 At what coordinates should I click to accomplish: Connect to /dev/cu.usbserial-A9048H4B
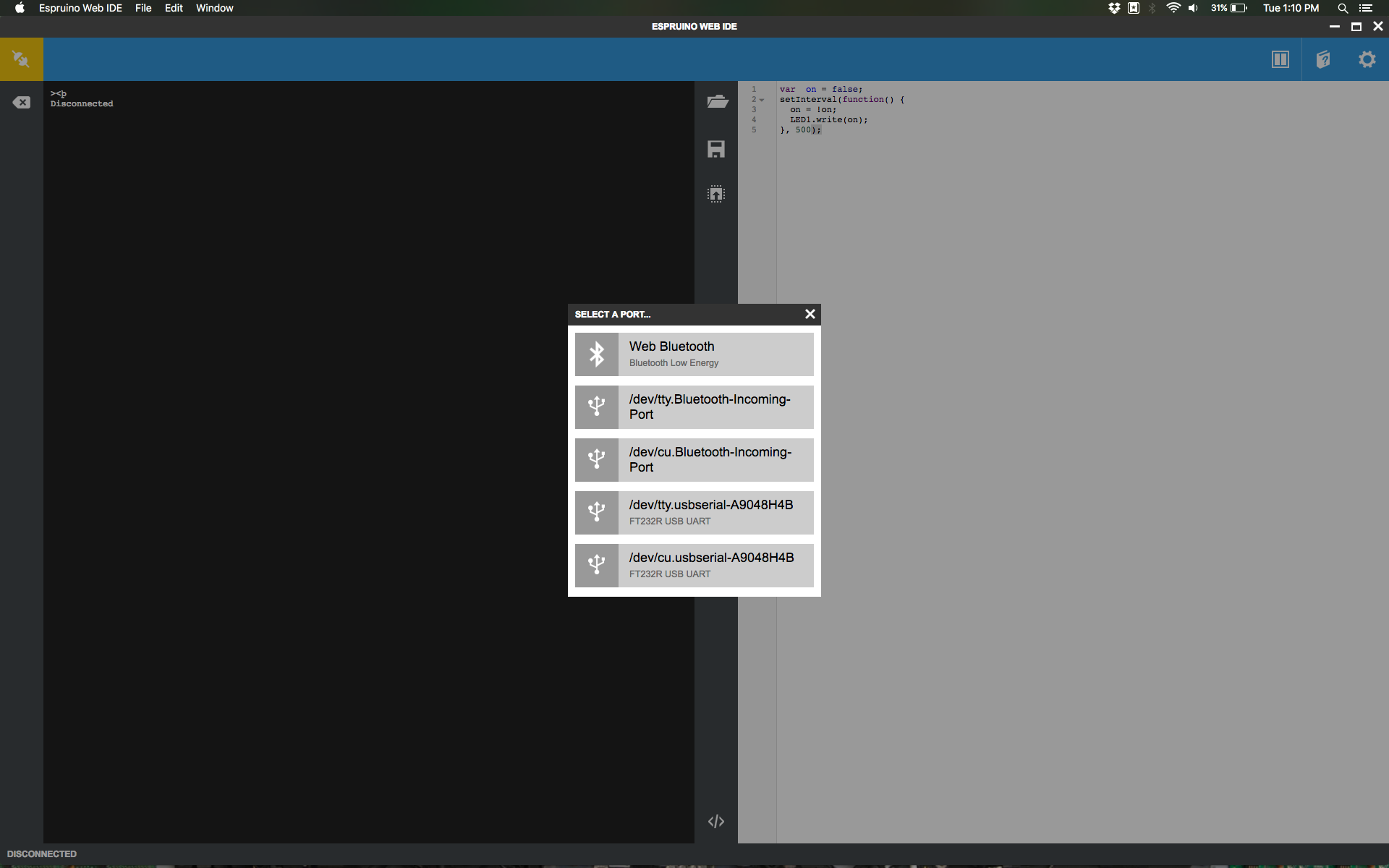pos(694,565)
